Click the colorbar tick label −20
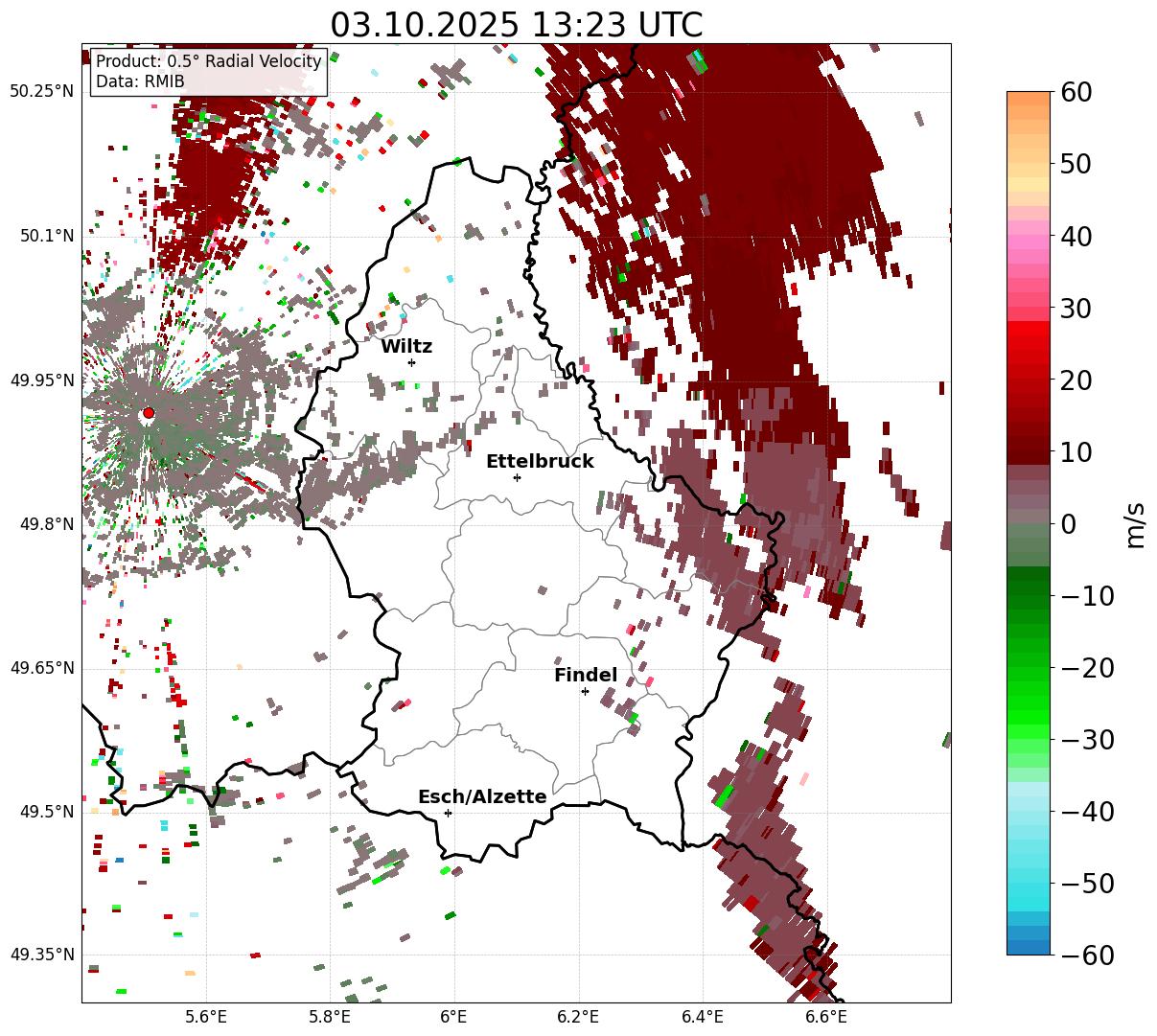This screenshot has height=1036, width=1157. click(x=1088, y=667)
